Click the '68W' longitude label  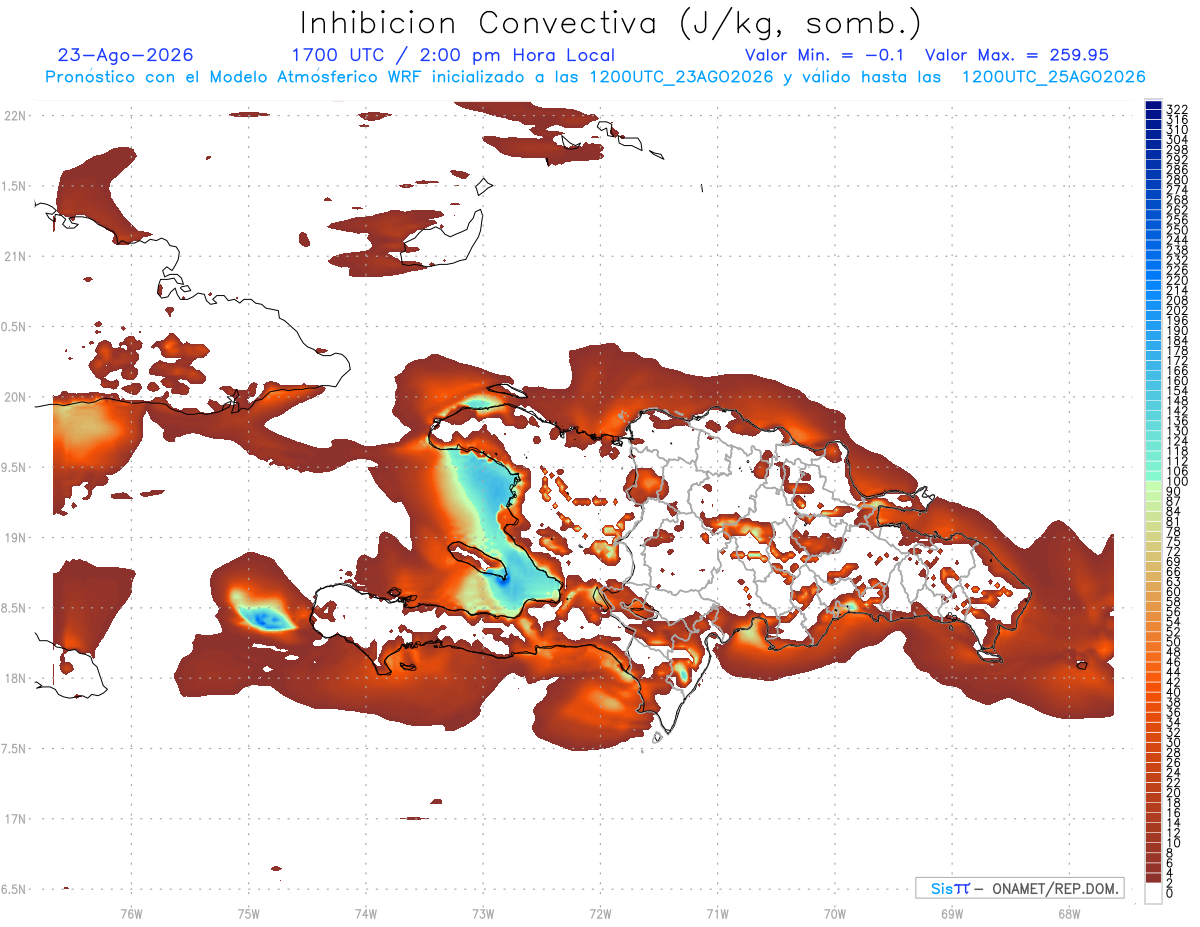pos(1068,913)
